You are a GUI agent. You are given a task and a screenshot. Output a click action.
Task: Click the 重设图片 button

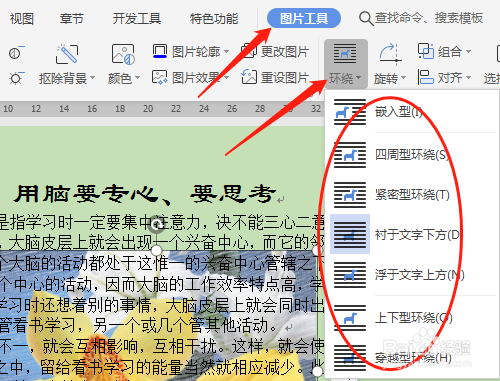pos(275,77)
